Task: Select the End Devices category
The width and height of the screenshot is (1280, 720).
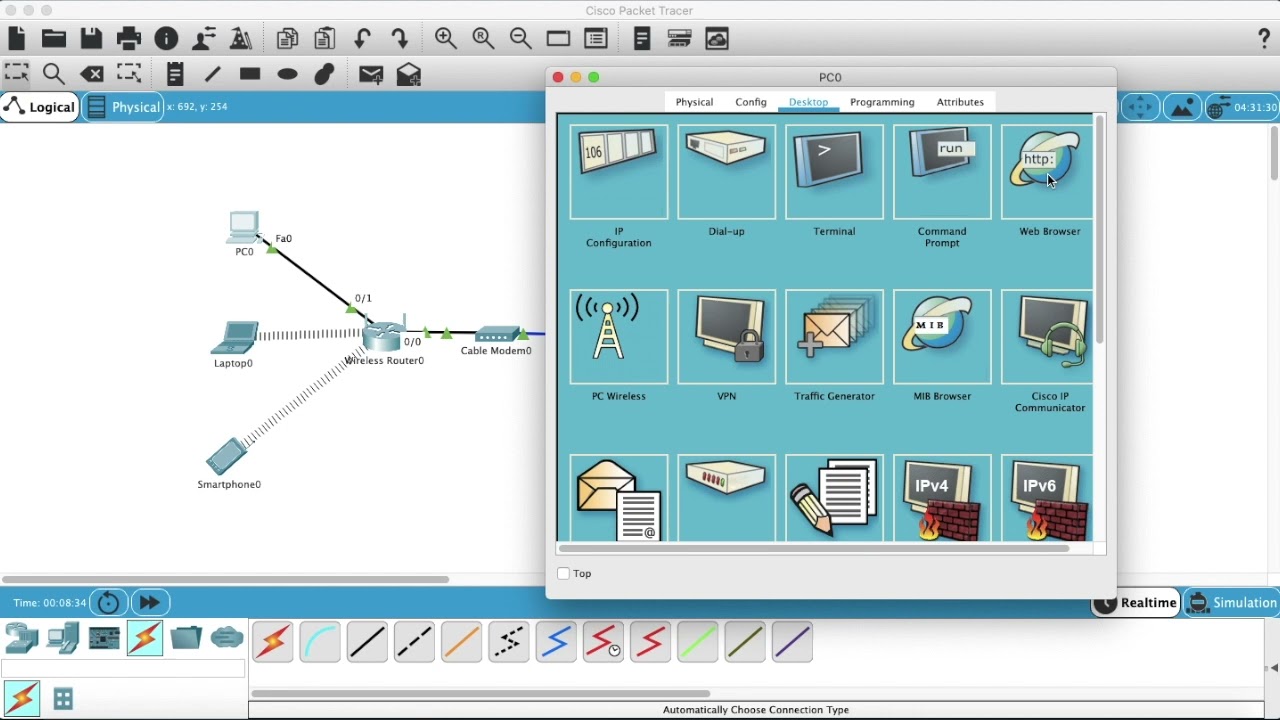Action: [63, 638]
